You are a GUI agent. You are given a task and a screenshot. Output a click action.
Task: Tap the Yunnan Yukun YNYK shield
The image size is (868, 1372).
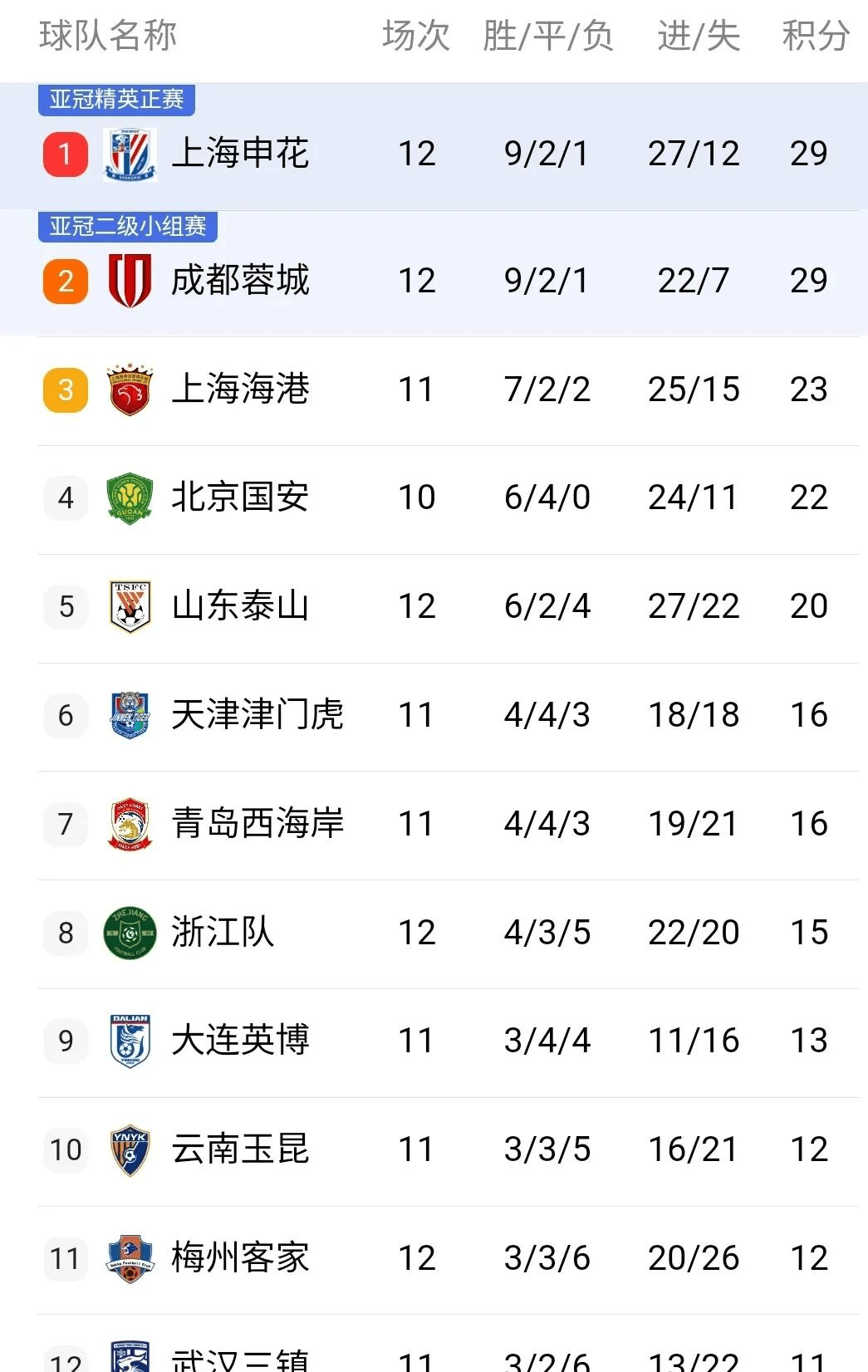(x=130, y=1150)
